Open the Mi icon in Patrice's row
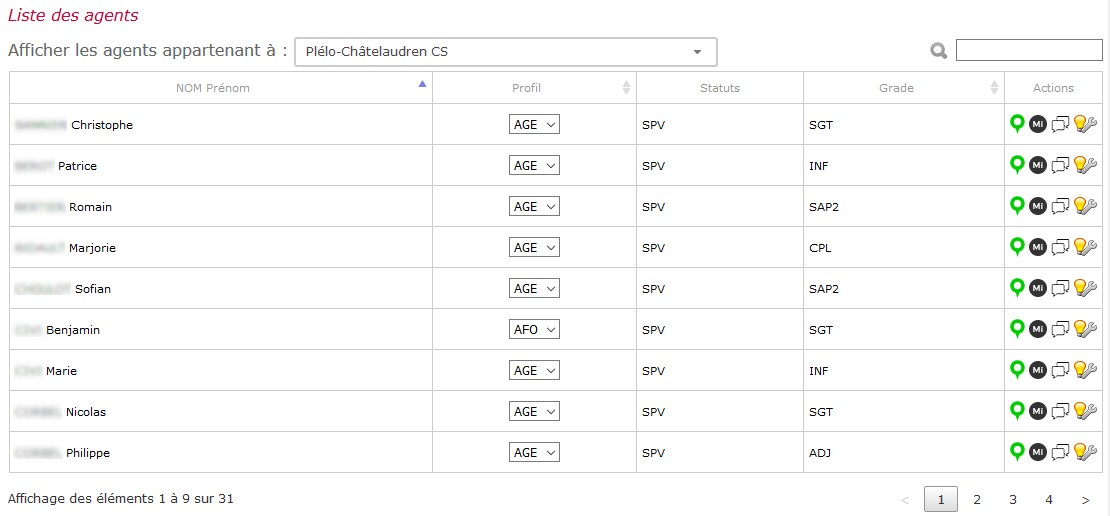Viewport: 1110px width, 516px height. pos(1037,165)
